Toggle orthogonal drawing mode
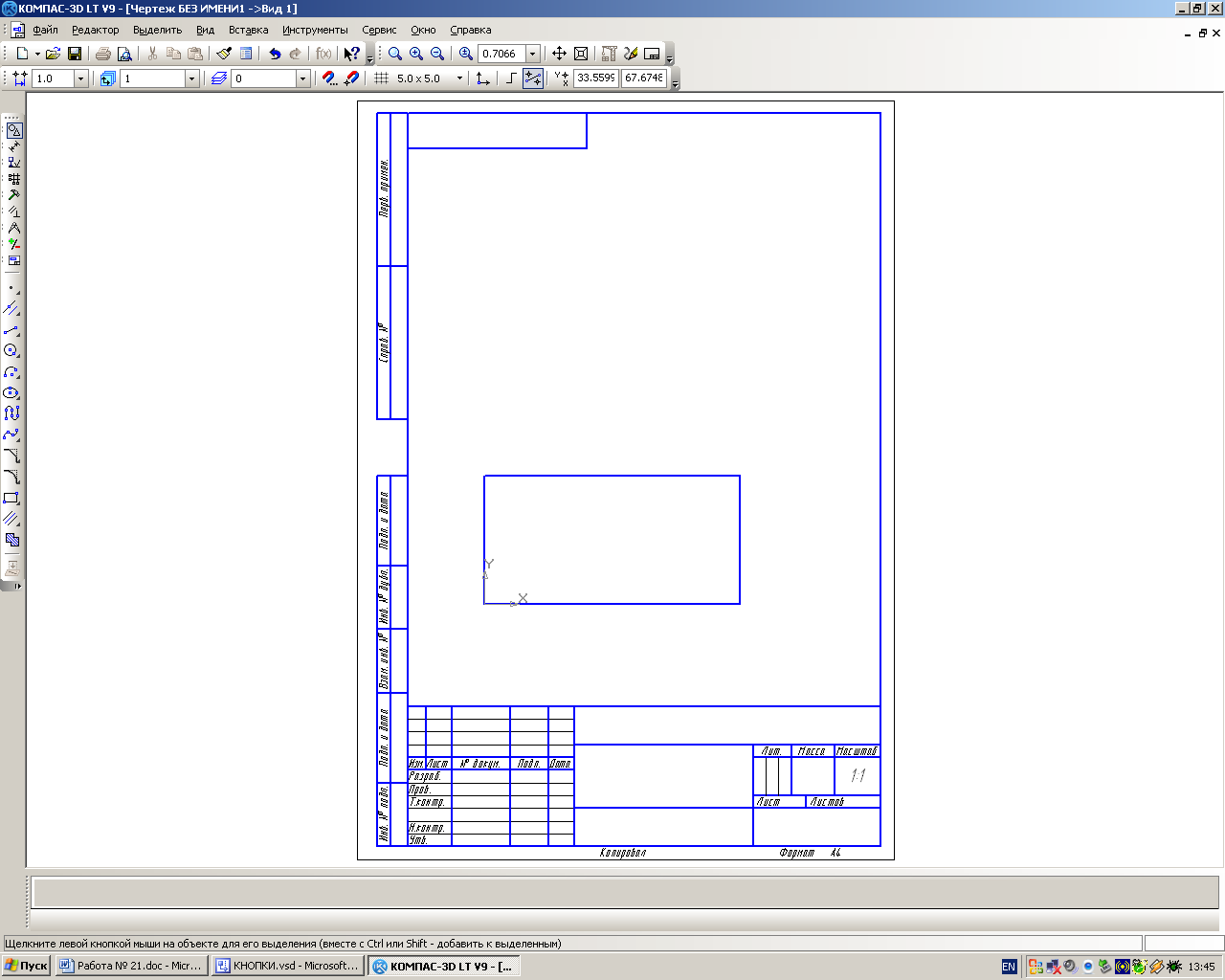The image size is (1225, 980). [511, 78]
